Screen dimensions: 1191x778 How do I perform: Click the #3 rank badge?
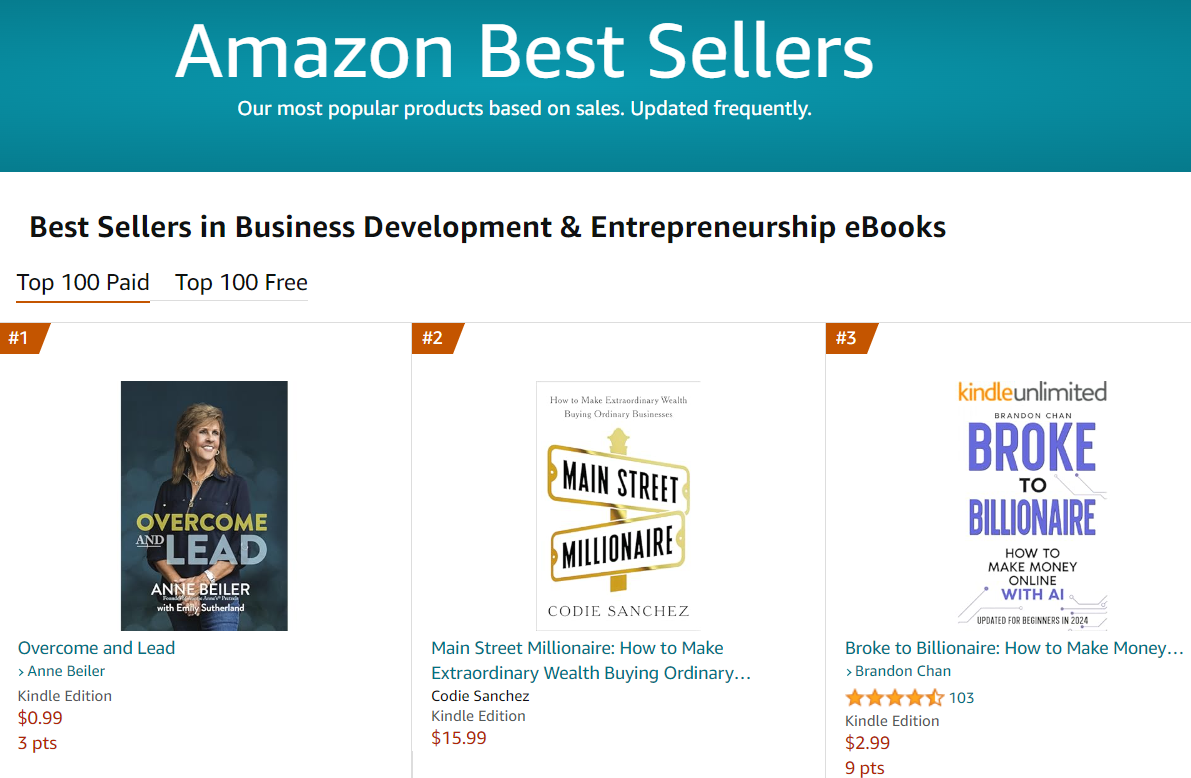pyautogui.click(x=847, y=338)
